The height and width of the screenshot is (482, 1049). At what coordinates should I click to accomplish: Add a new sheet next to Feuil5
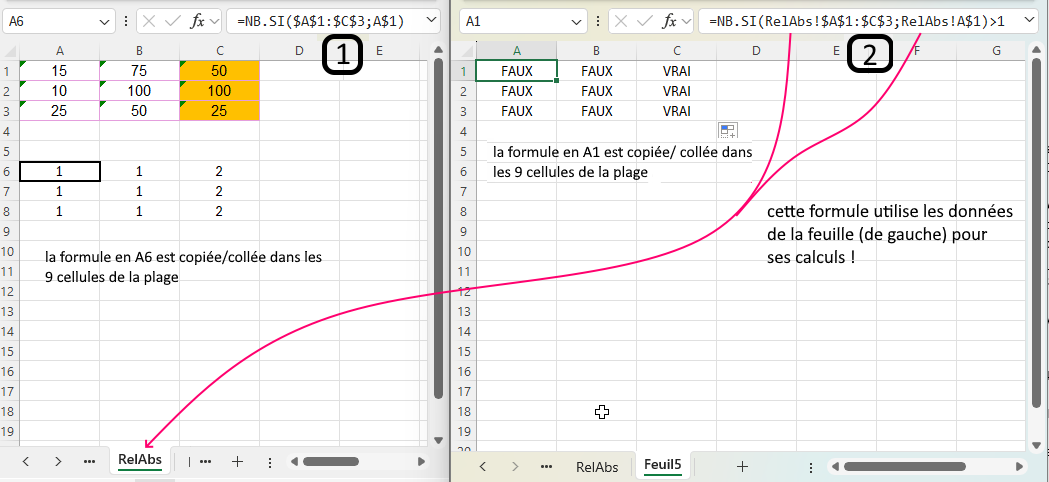[x=742, y=466]
